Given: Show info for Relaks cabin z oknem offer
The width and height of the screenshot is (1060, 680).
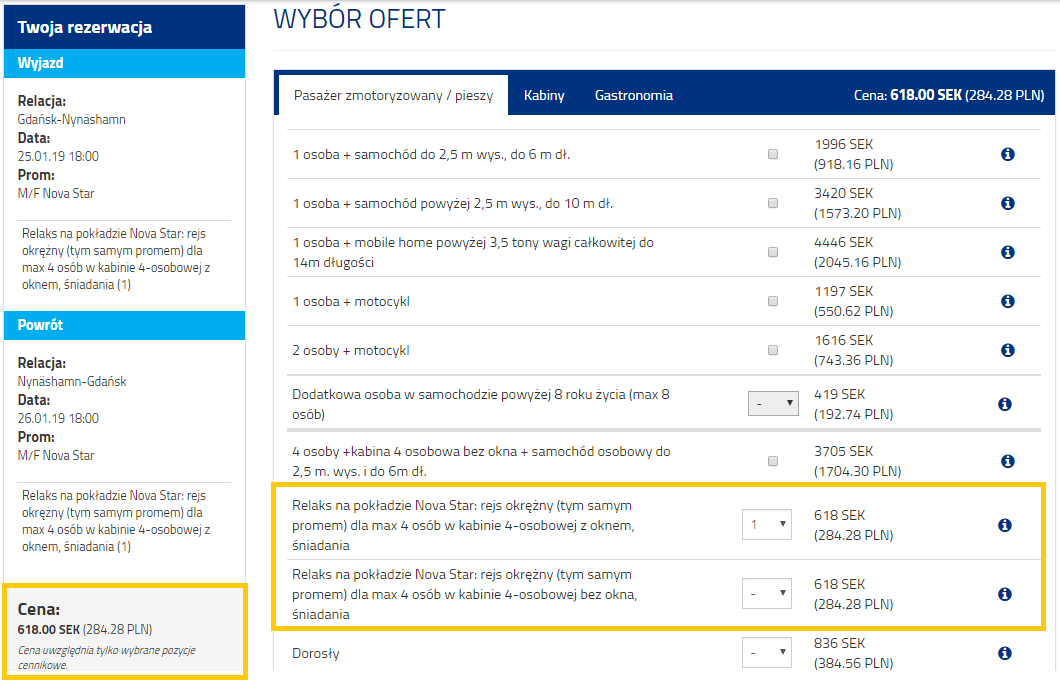Looking at the screenshot, I should [1005, 525].
